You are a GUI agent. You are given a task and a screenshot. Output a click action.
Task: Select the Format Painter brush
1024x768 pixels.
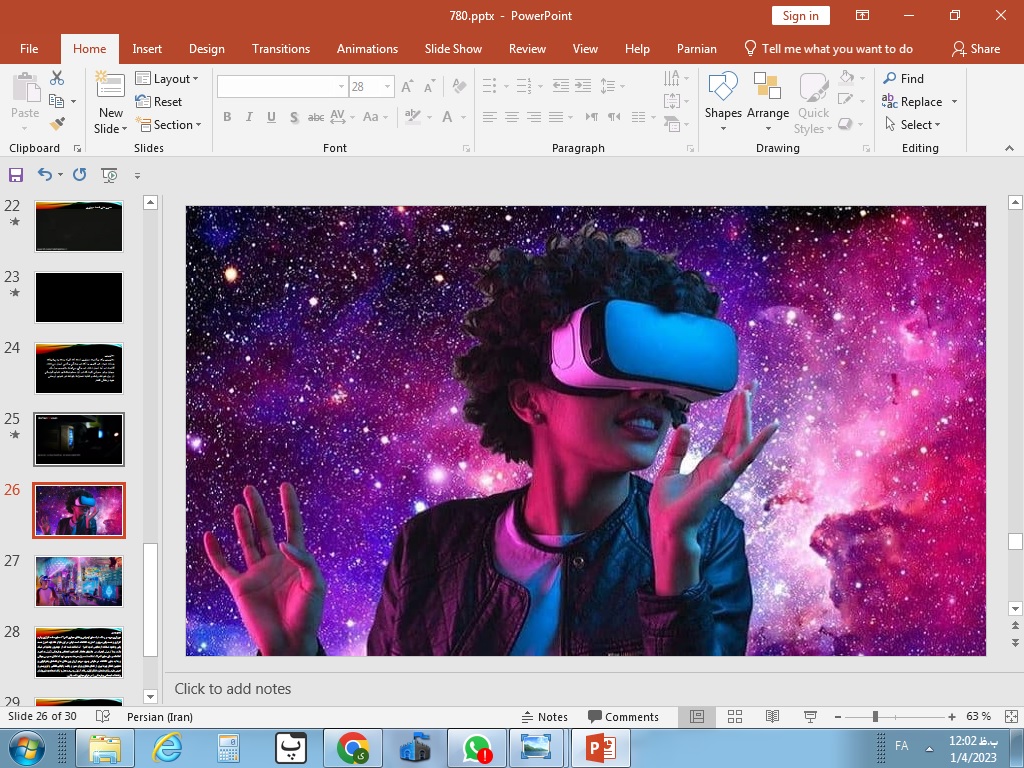57,124
